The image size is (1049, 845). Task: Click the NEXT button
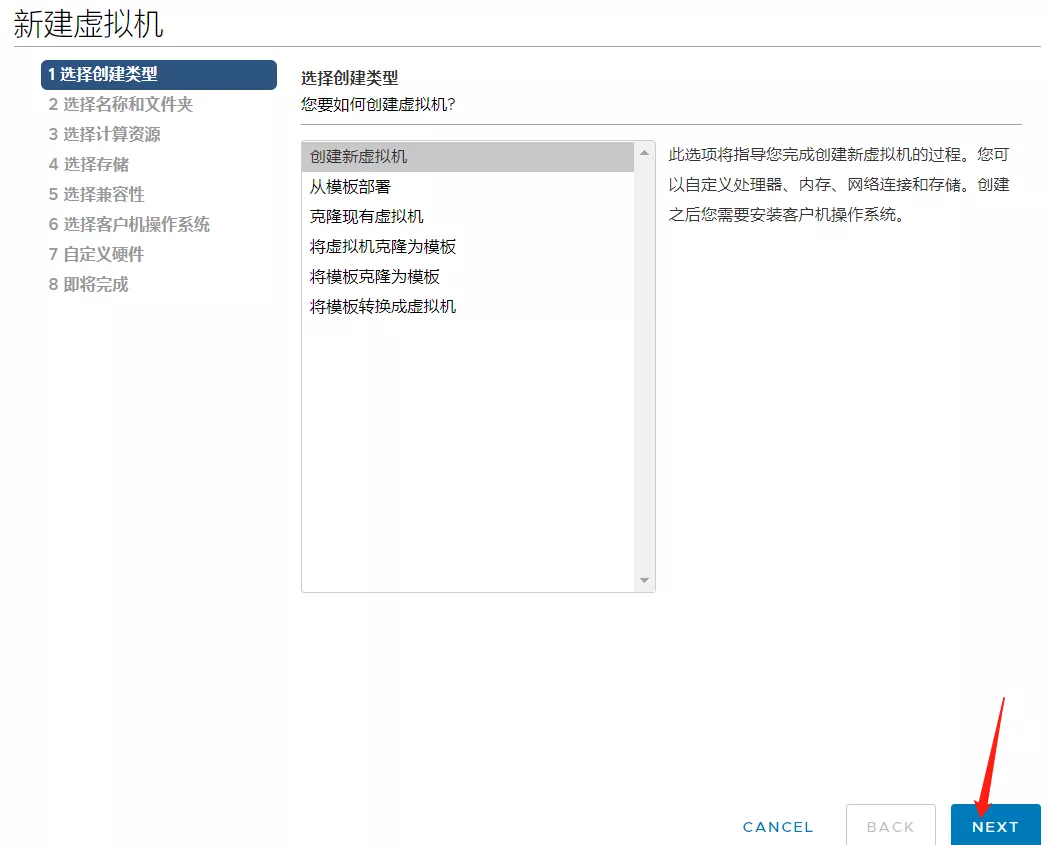(x=995, y=826)
